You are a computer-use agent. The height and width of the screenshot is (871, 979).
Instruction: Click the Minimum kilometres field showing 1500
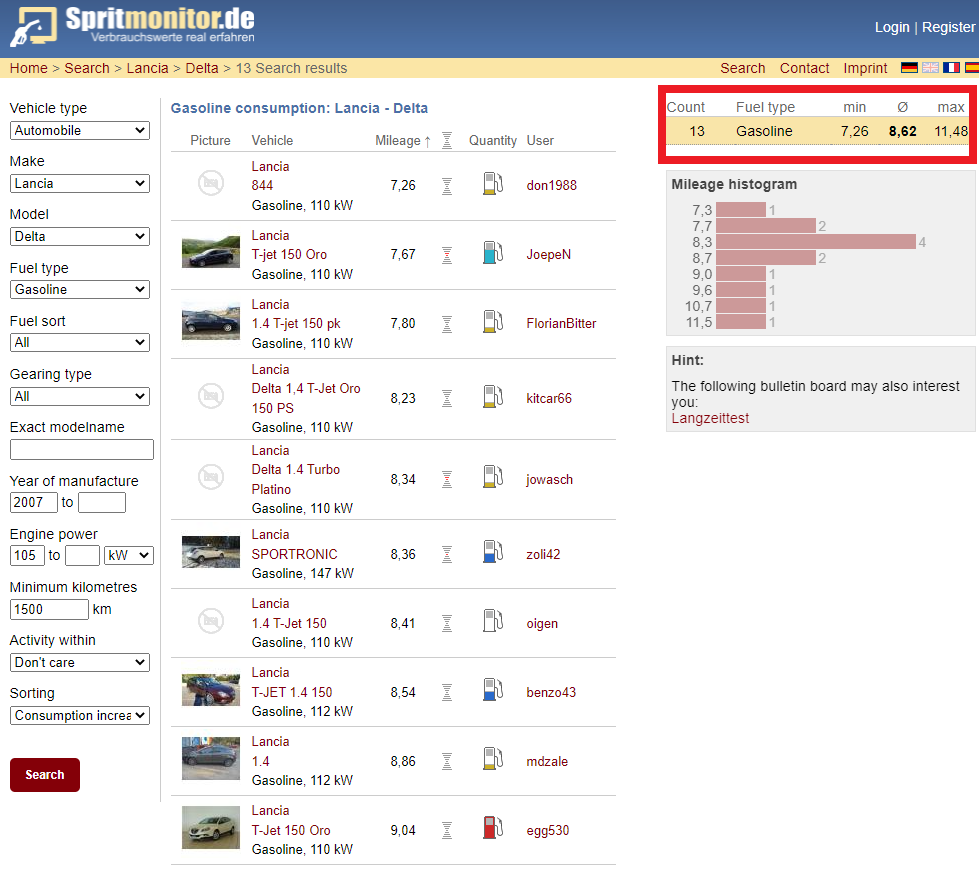(49, 609)
